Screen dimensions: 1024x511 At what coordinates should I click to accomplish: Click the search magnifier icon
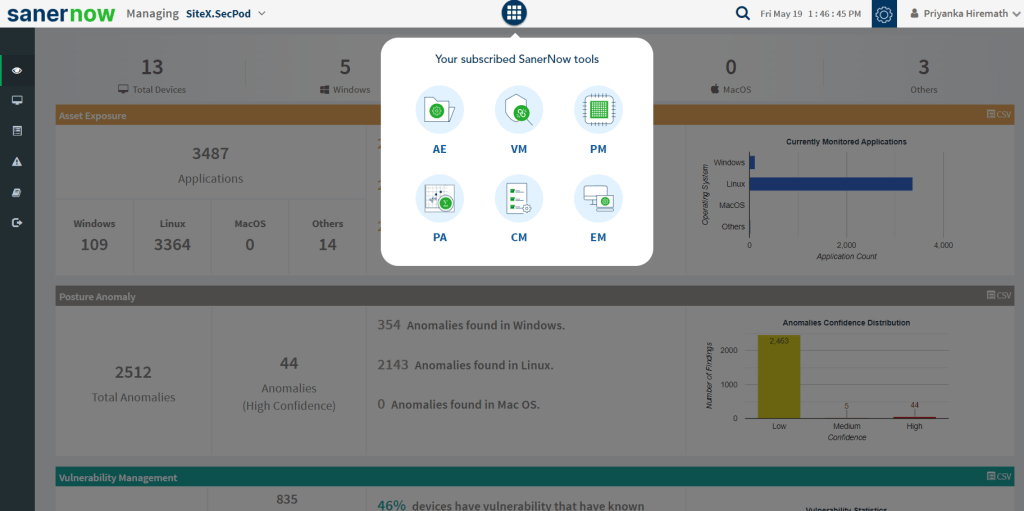(x=743, y=13)
